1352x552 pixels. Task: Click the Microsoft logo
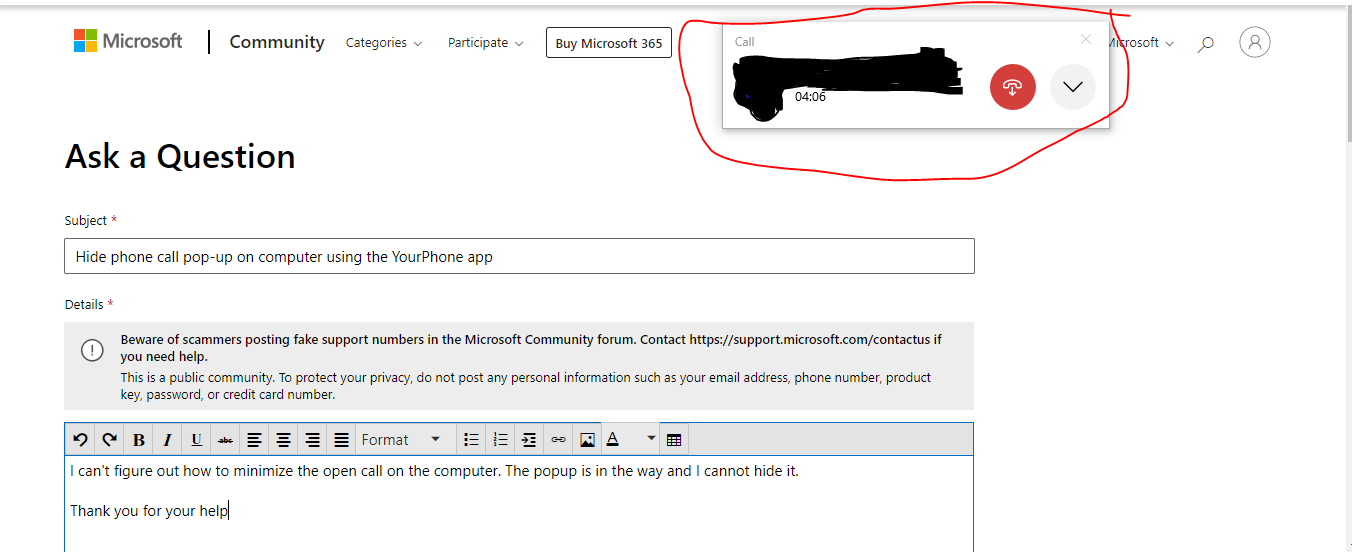point(128,41)
